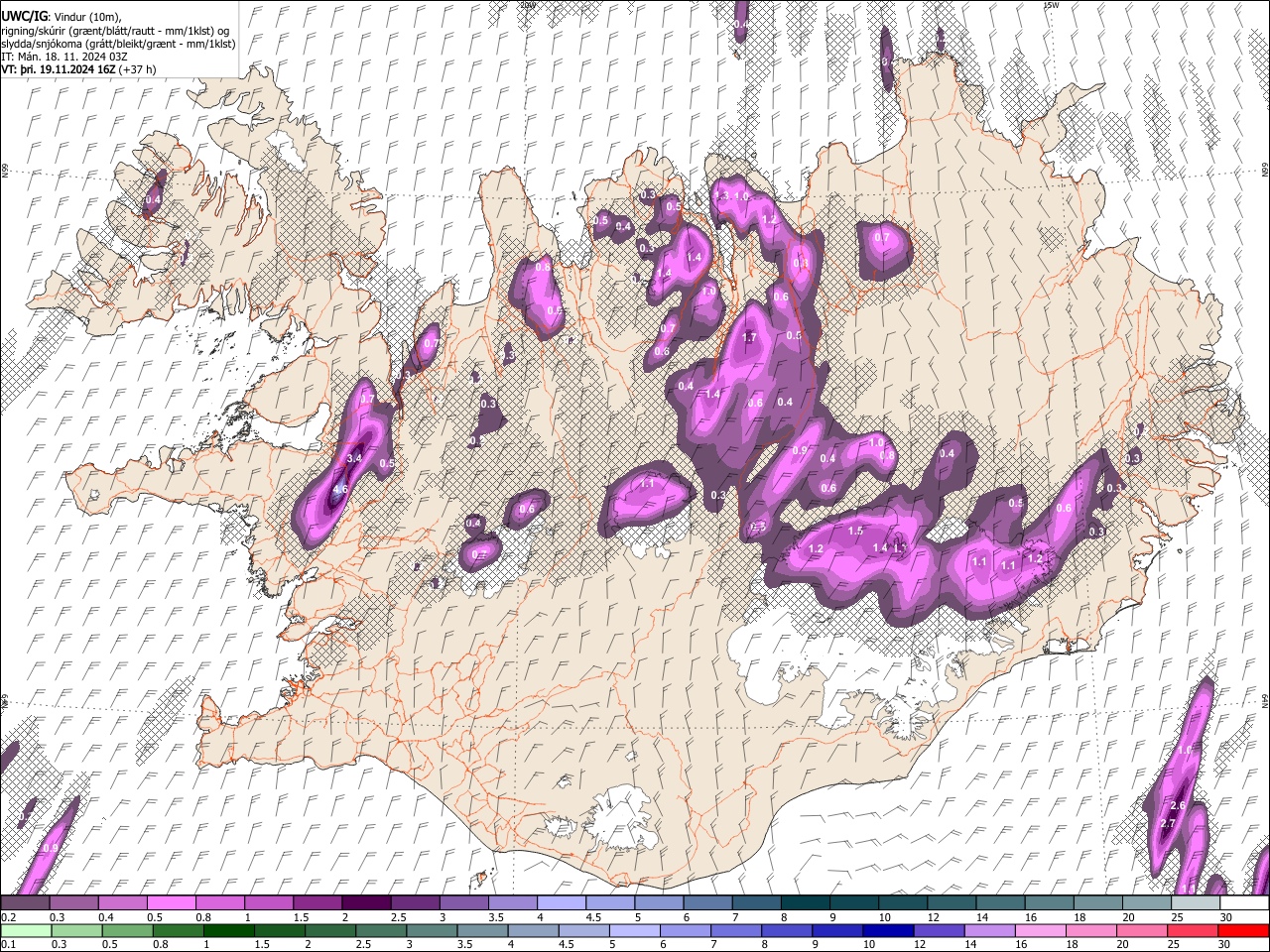The height and width of the screenshot is (952, 1270).
Task: Pick rain scale swatch between 0.1 and 0.3
Action: (x=26, y=930)
